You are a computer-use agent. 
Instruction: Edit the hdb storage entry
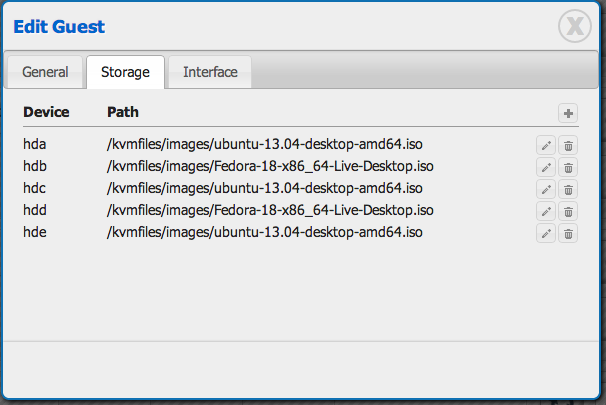tap(546, 167)
